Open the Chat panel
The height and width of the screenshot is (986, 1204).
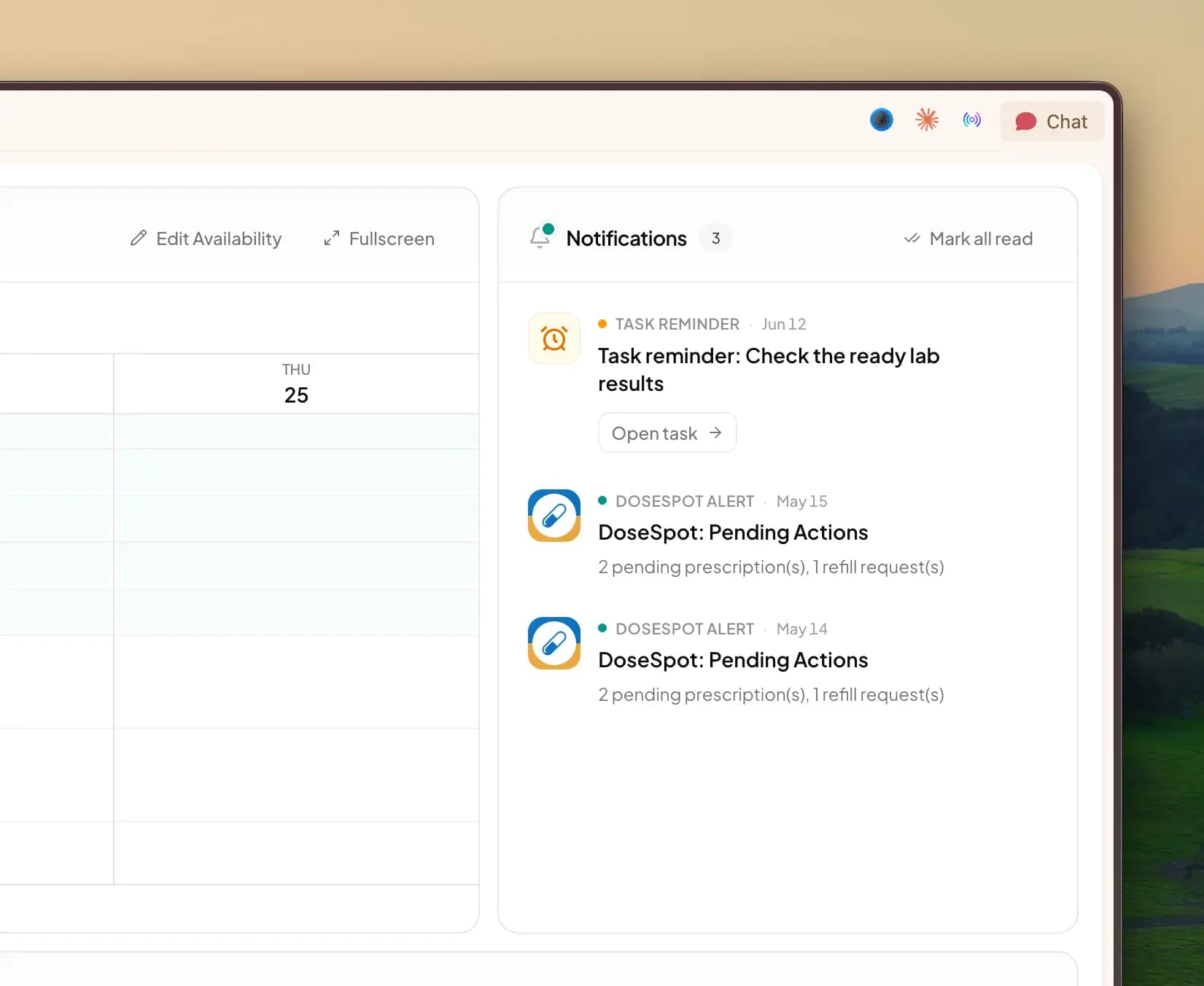tap(1052, 121)
